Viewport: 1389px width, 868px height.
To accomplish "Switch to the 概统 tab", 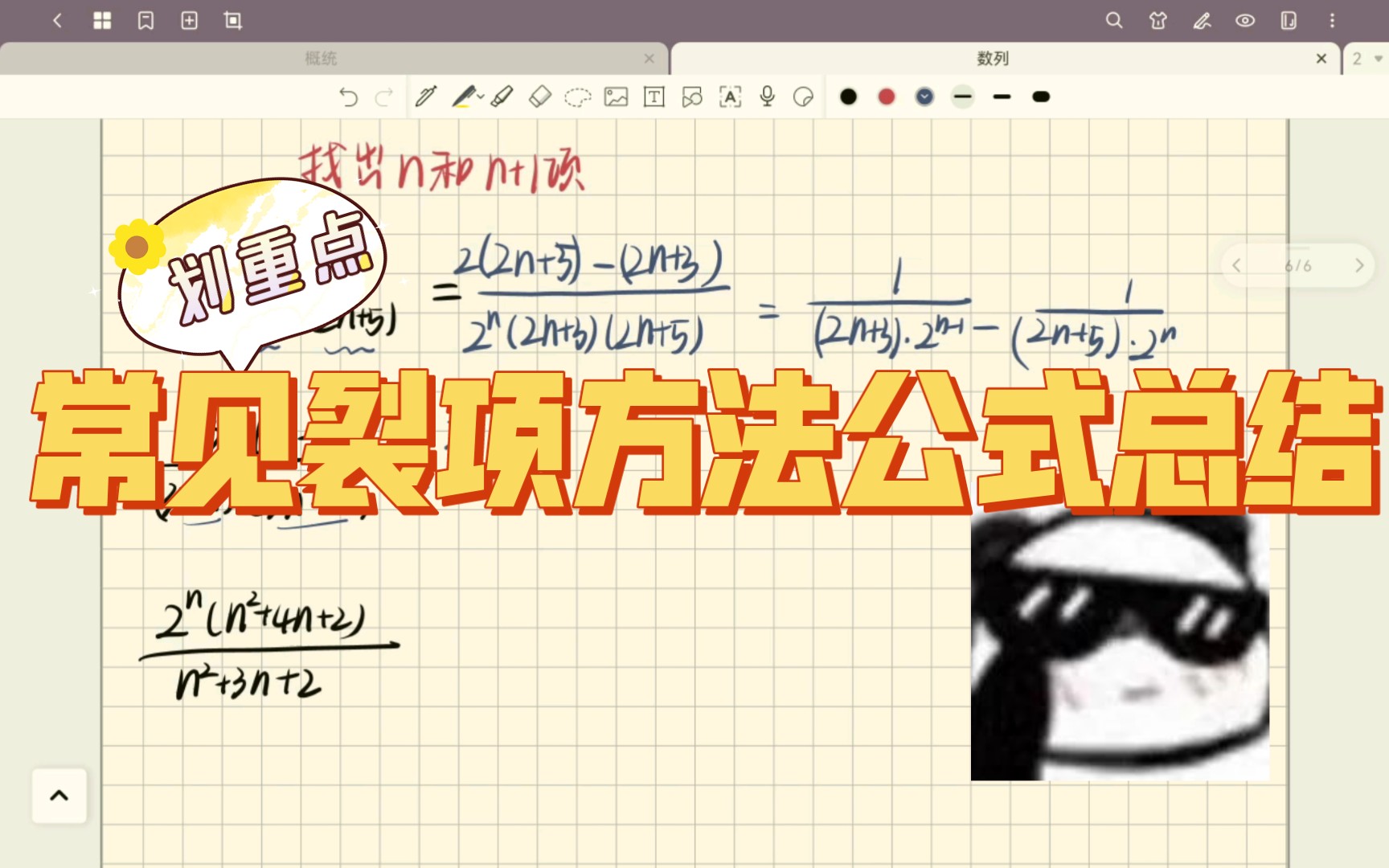I will click(321, 59).
